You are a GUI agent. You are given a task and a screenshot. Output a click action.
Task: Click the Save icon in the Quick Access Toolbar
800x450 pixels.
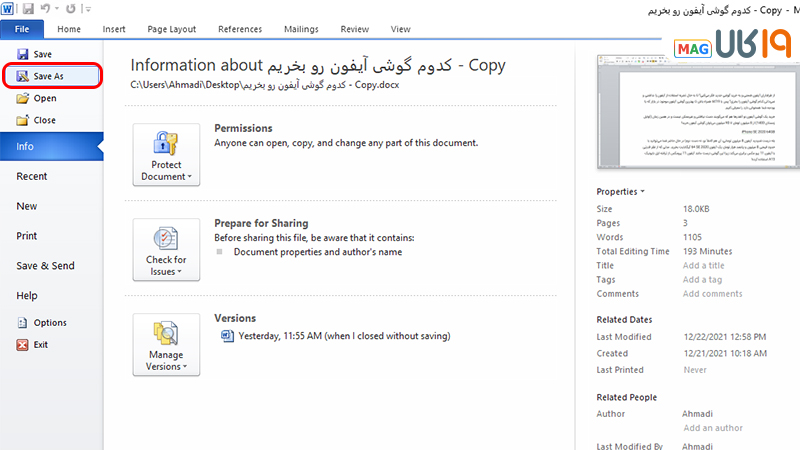click(x=26, y=8)
